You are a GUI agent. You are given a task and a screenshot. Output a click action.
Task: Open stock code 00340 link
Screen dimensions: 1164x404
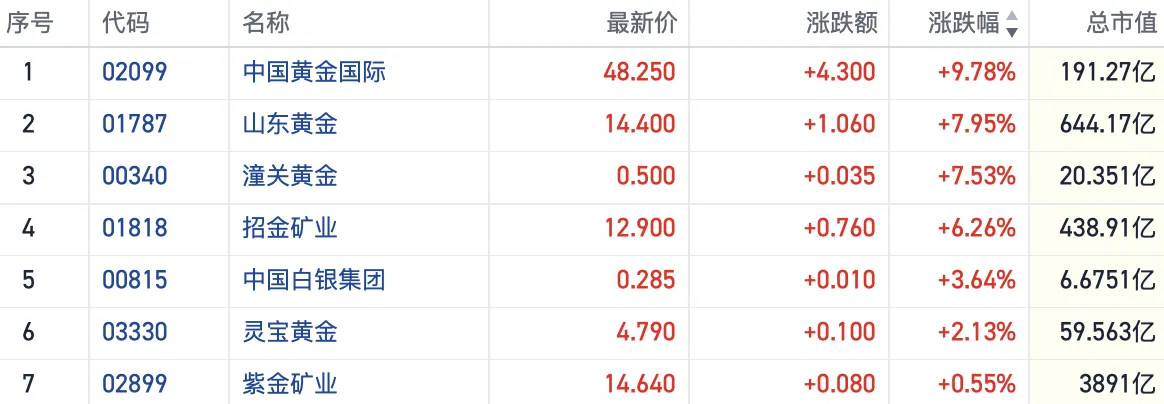pyautogui.click(x=134, y=176)
